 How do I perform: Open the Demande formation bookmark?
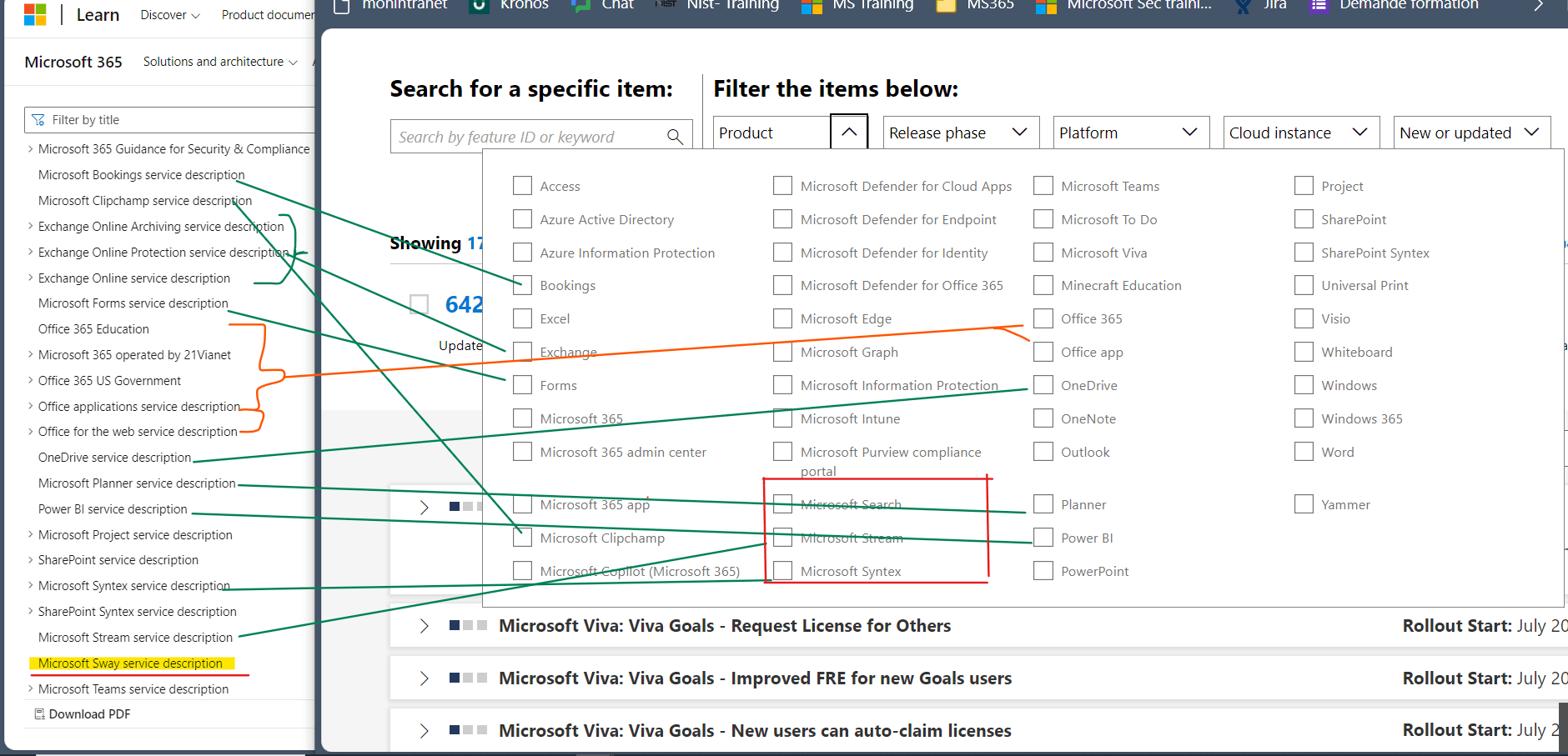pos(1394,5)
